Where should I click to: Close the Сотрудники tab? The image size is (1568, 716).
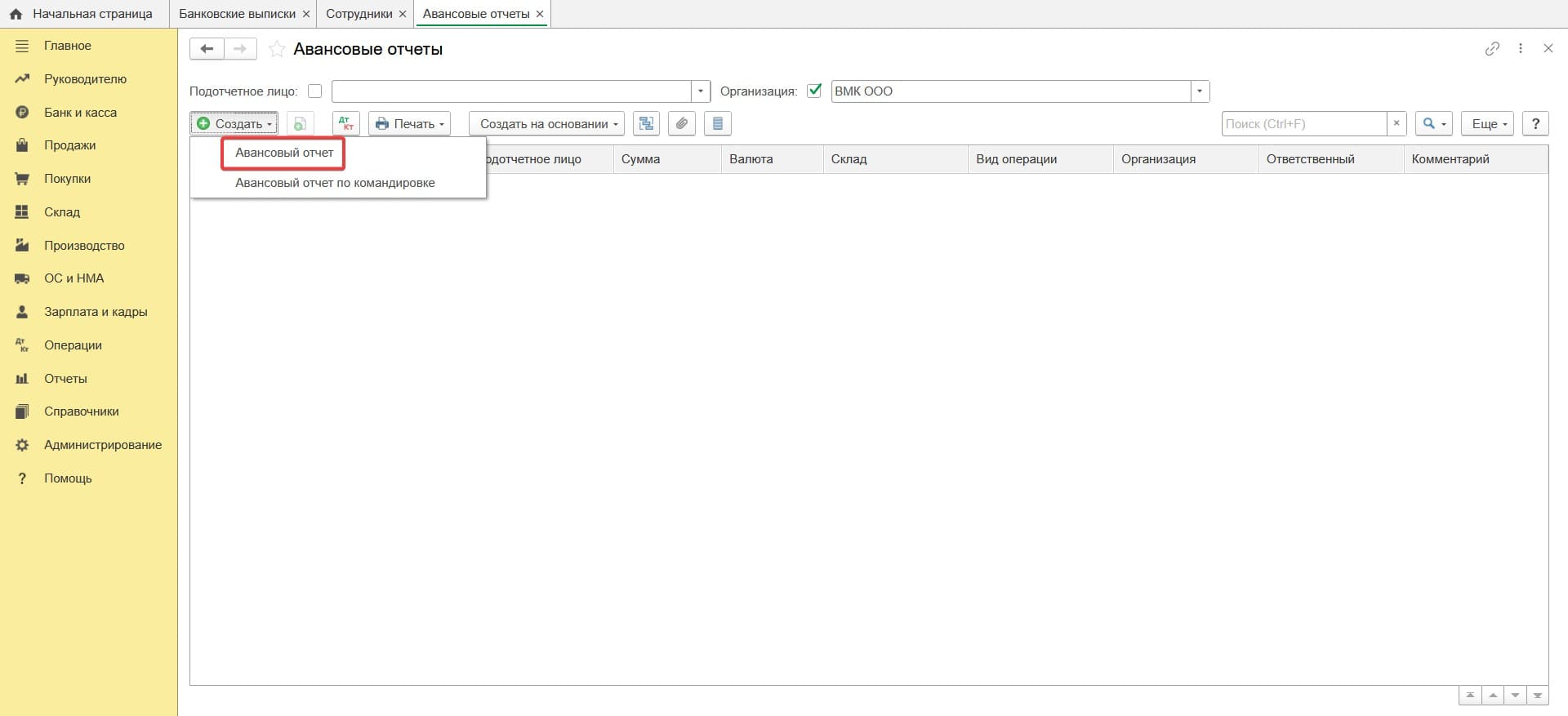click(403, 14)
